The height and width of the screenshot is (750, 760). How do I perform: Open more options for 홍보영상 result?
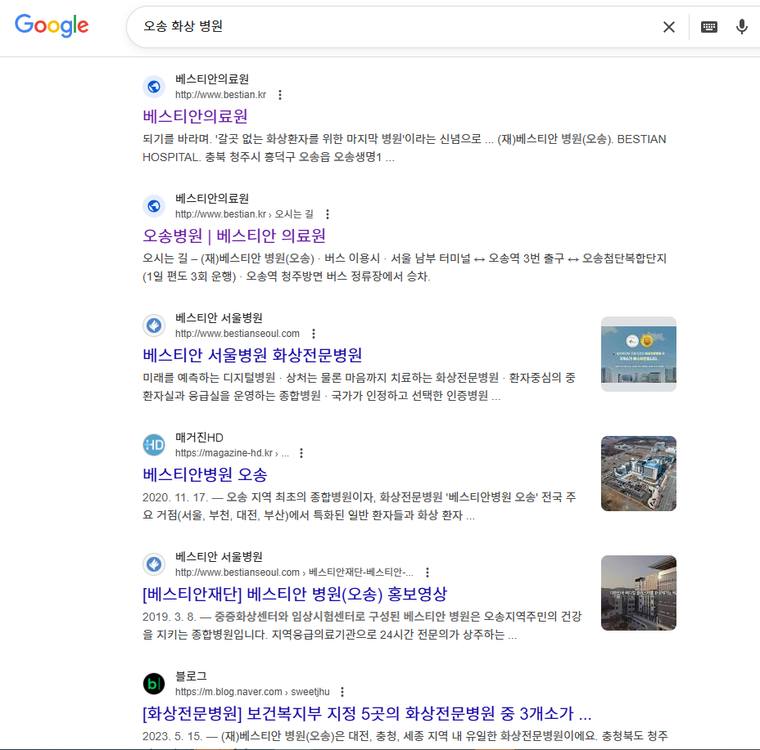(x=428, y=572)
